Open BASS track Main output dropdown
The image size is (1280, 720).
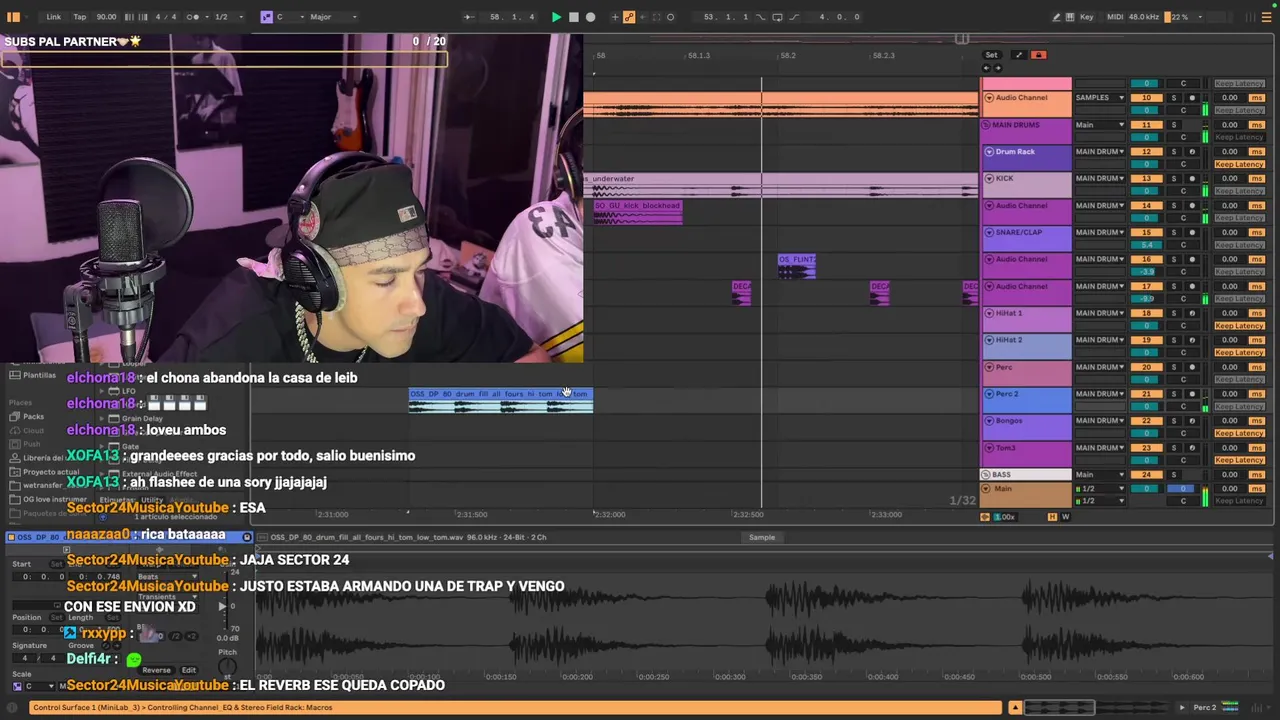tap(1100, 475)
